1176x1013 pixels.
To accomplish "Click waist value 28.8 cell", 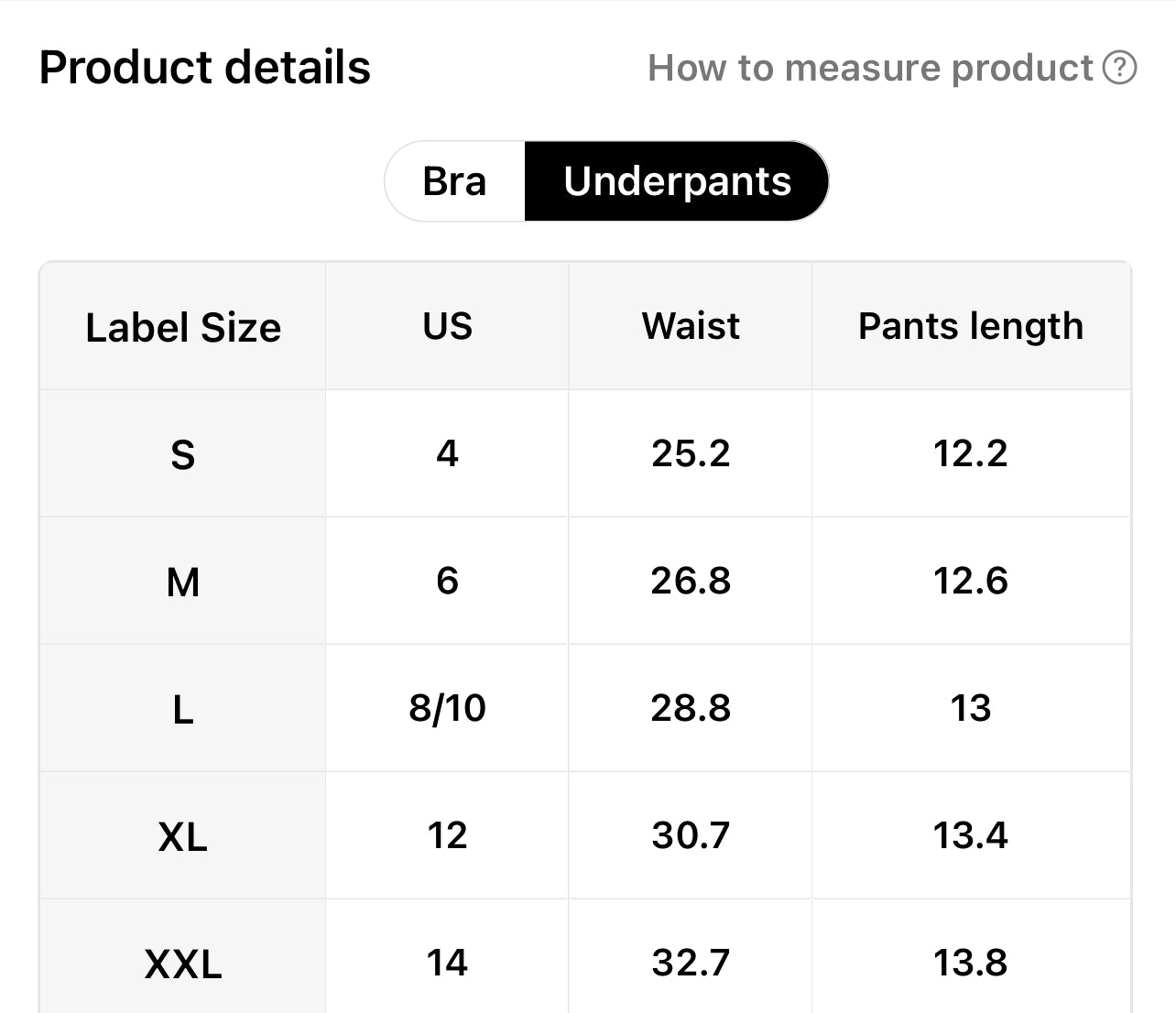I will pyautogui.click(x=691, y=708).
